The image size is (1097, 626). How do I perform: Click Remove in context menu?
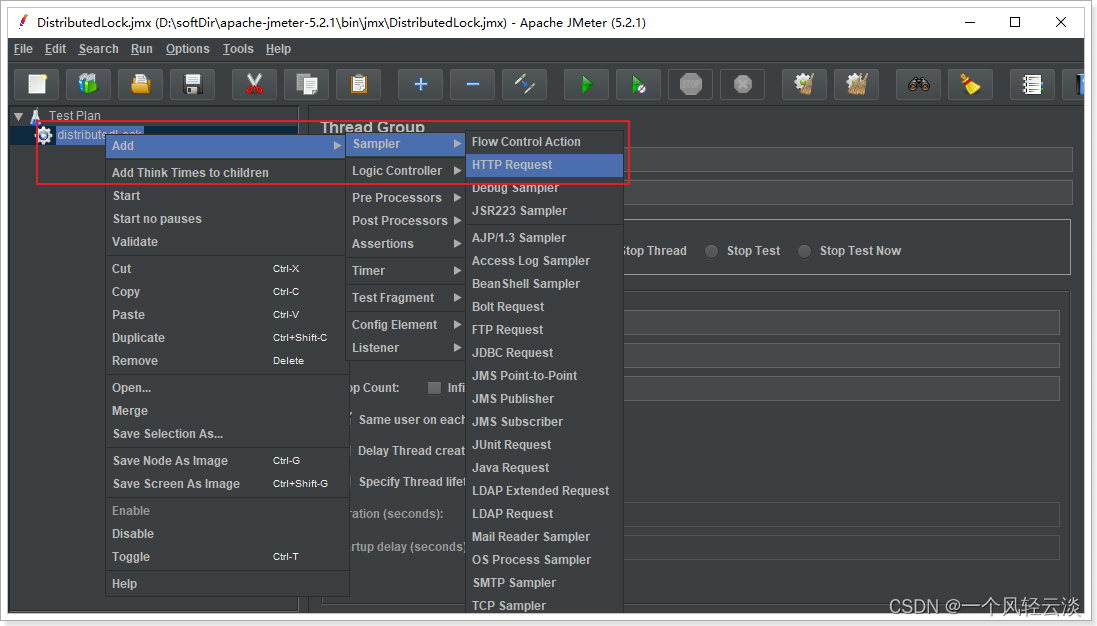point(225,361)
